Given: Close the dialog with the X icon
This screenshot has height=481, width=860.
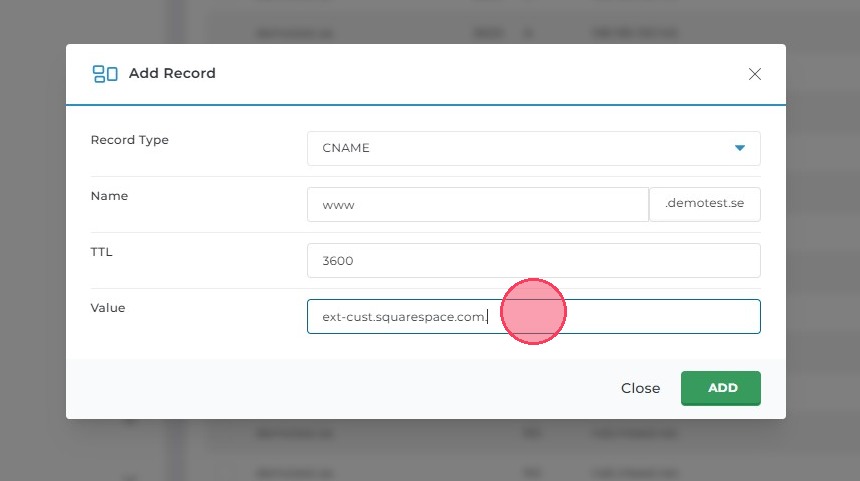Looking at the screenshot, I should coord(755,74).
